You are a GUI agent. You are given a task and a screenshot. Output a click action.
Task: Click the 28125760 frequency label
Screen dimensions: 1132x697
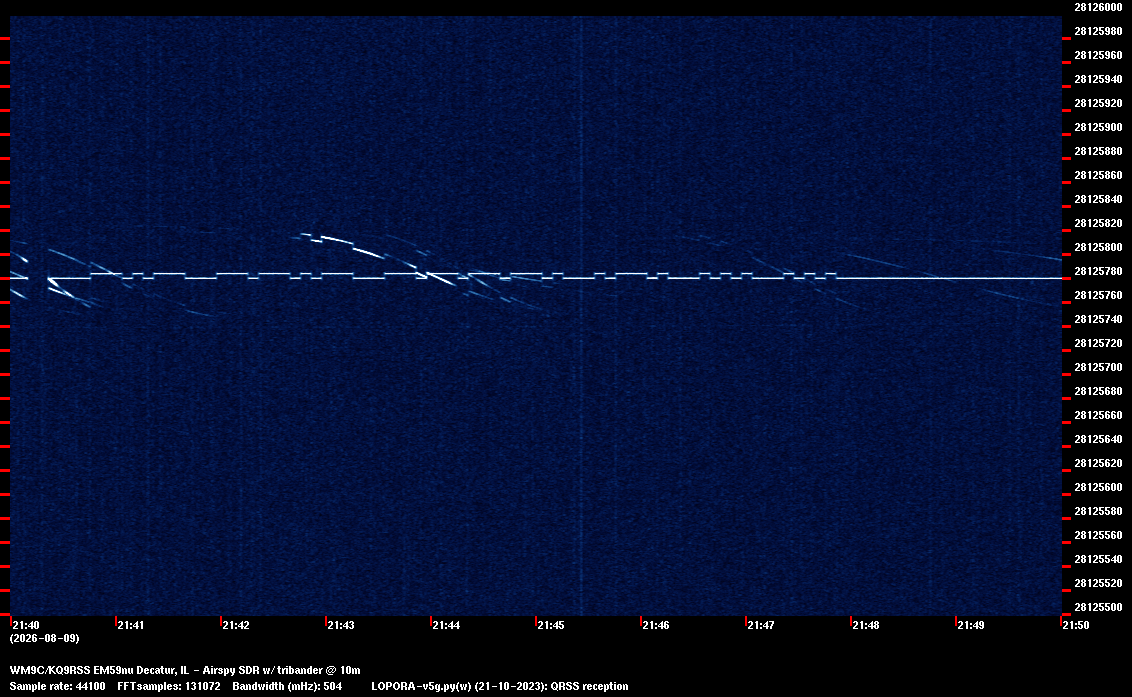coord(1098,295)
